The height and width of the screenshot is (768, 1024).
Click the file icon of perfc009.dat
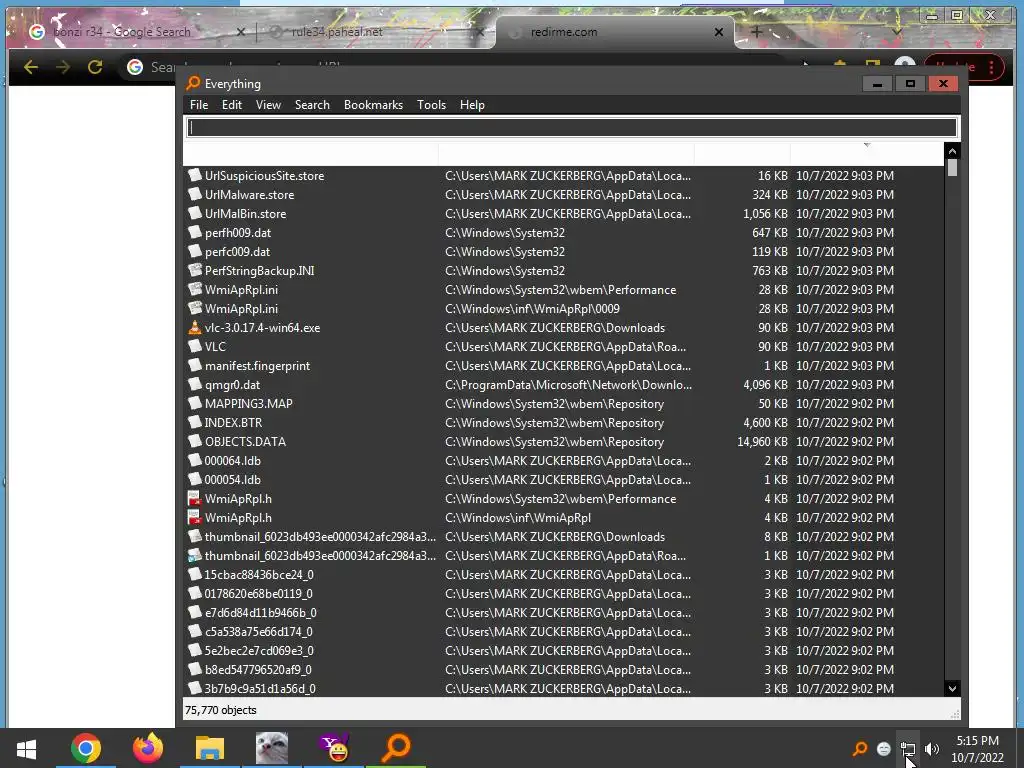click(x=195, y=251)
